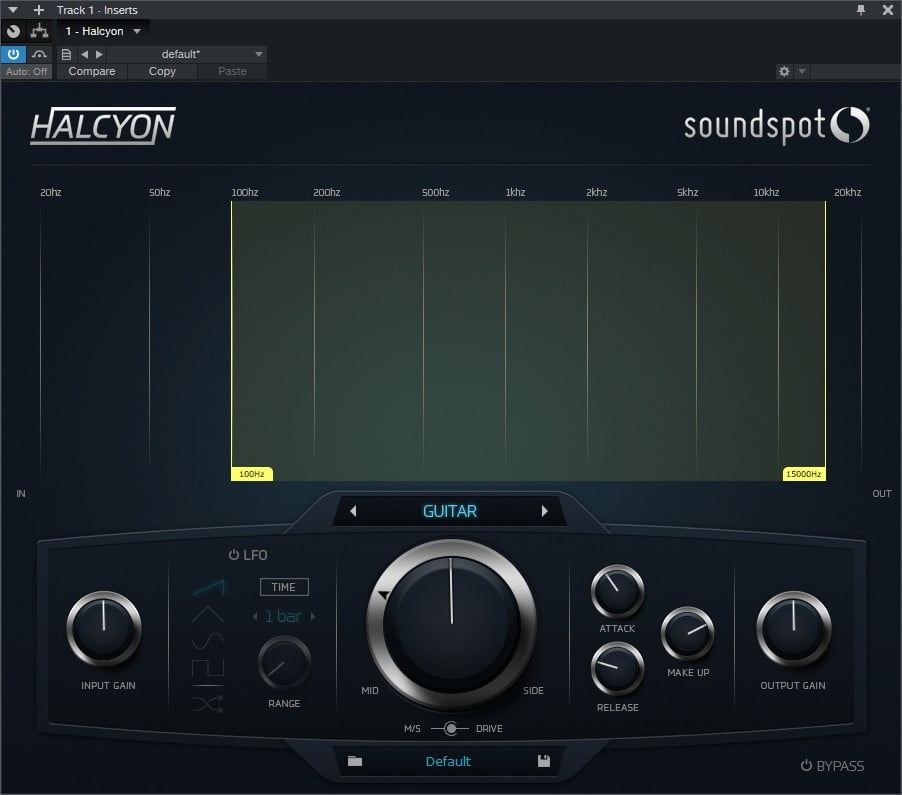Screen dimensions: 902x795
Task: Click the LFO RANGE knob
Action: 284,663
